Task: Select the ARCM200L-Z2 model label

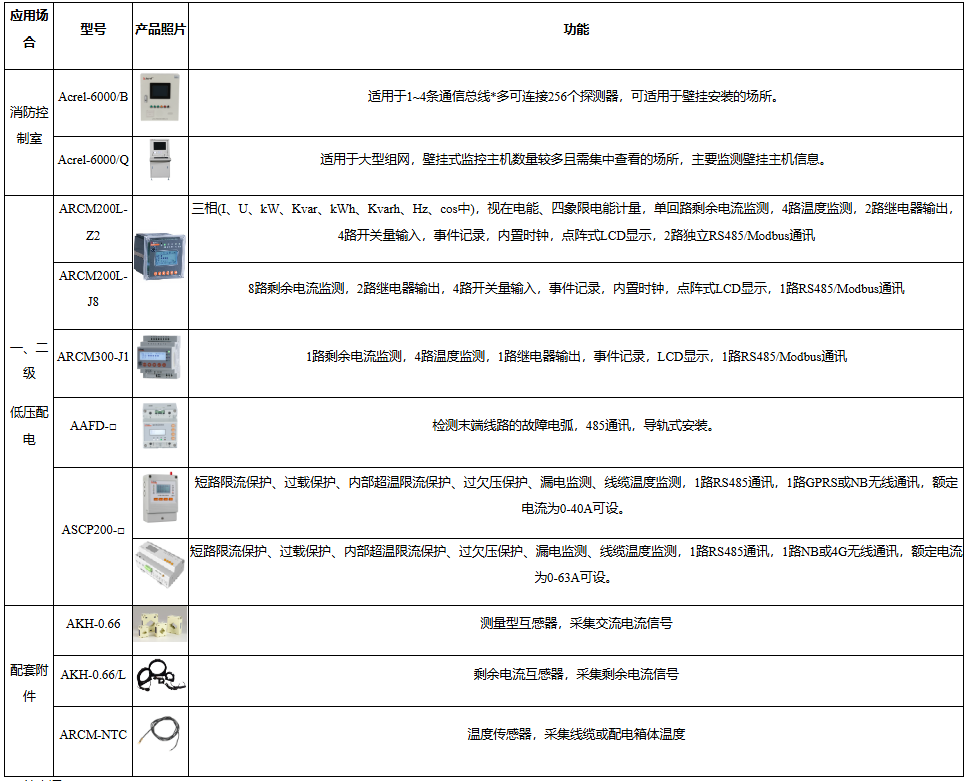Action: click(93, 222)
